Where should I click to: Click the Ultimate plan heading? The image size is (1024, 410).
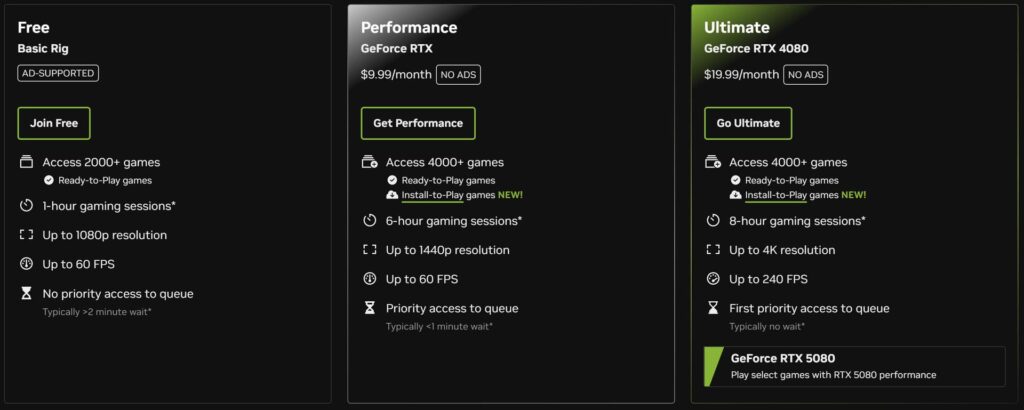click(x=736, y=27)
